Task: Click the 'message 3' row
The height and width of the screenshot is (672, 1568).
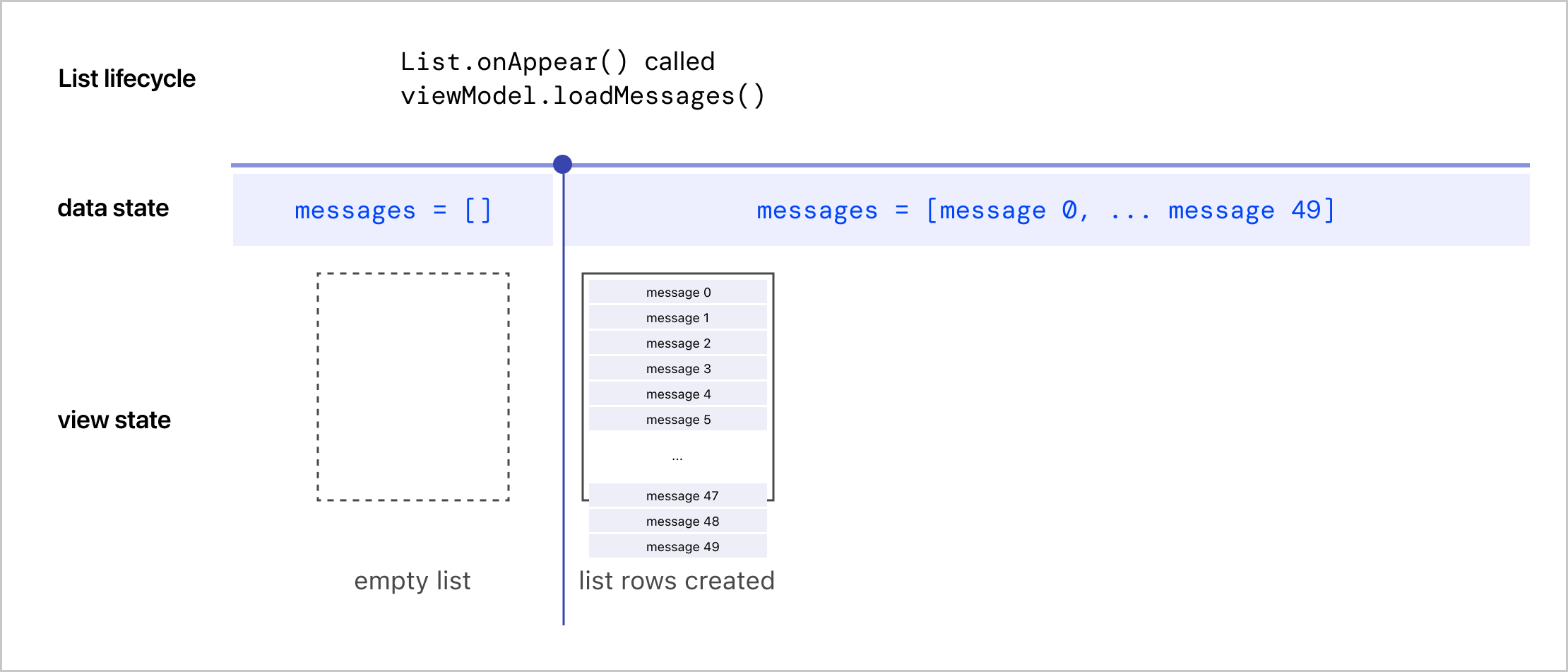Action: (x=678, y=368)
